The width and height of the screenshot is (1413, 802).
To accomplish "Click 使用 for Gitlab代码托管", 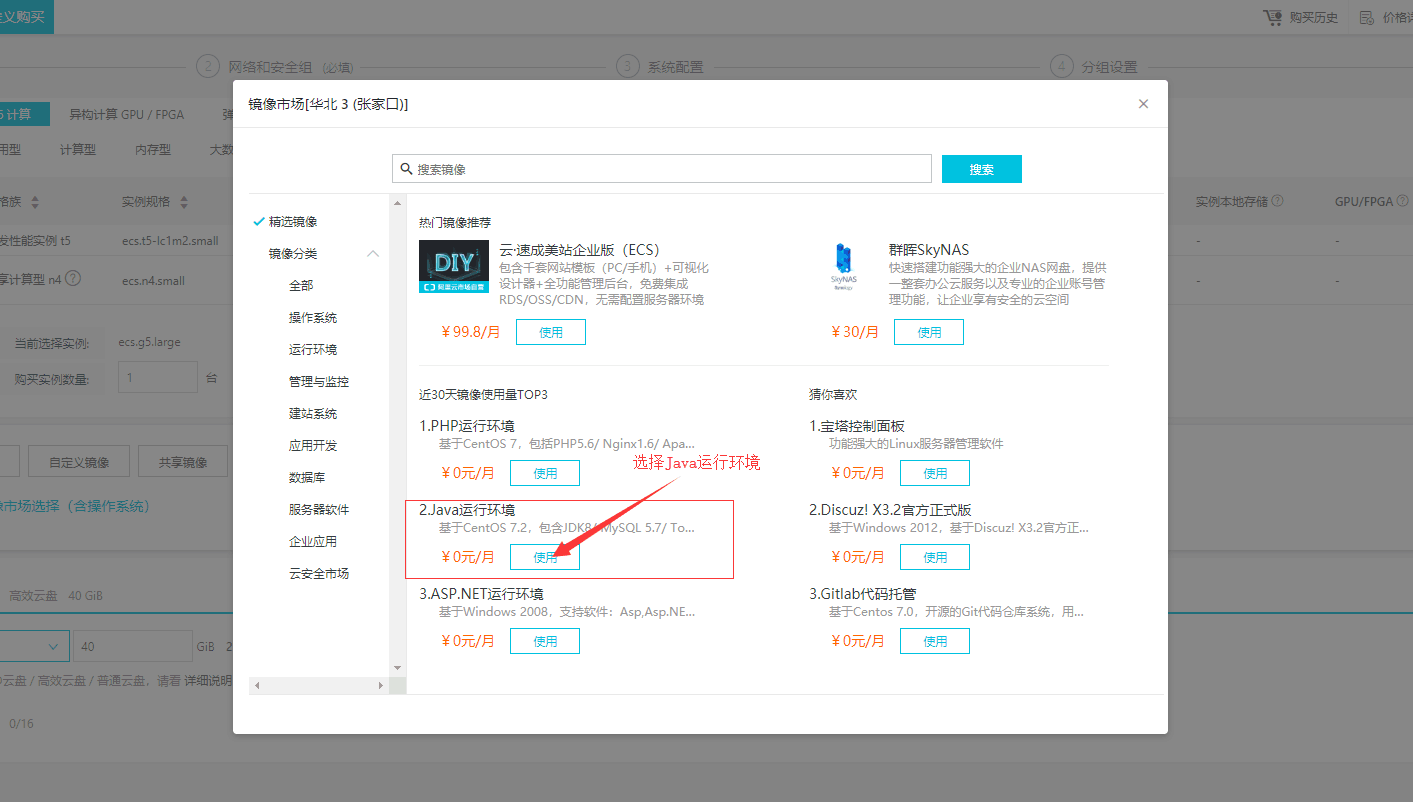I will [x=935, y=641].
